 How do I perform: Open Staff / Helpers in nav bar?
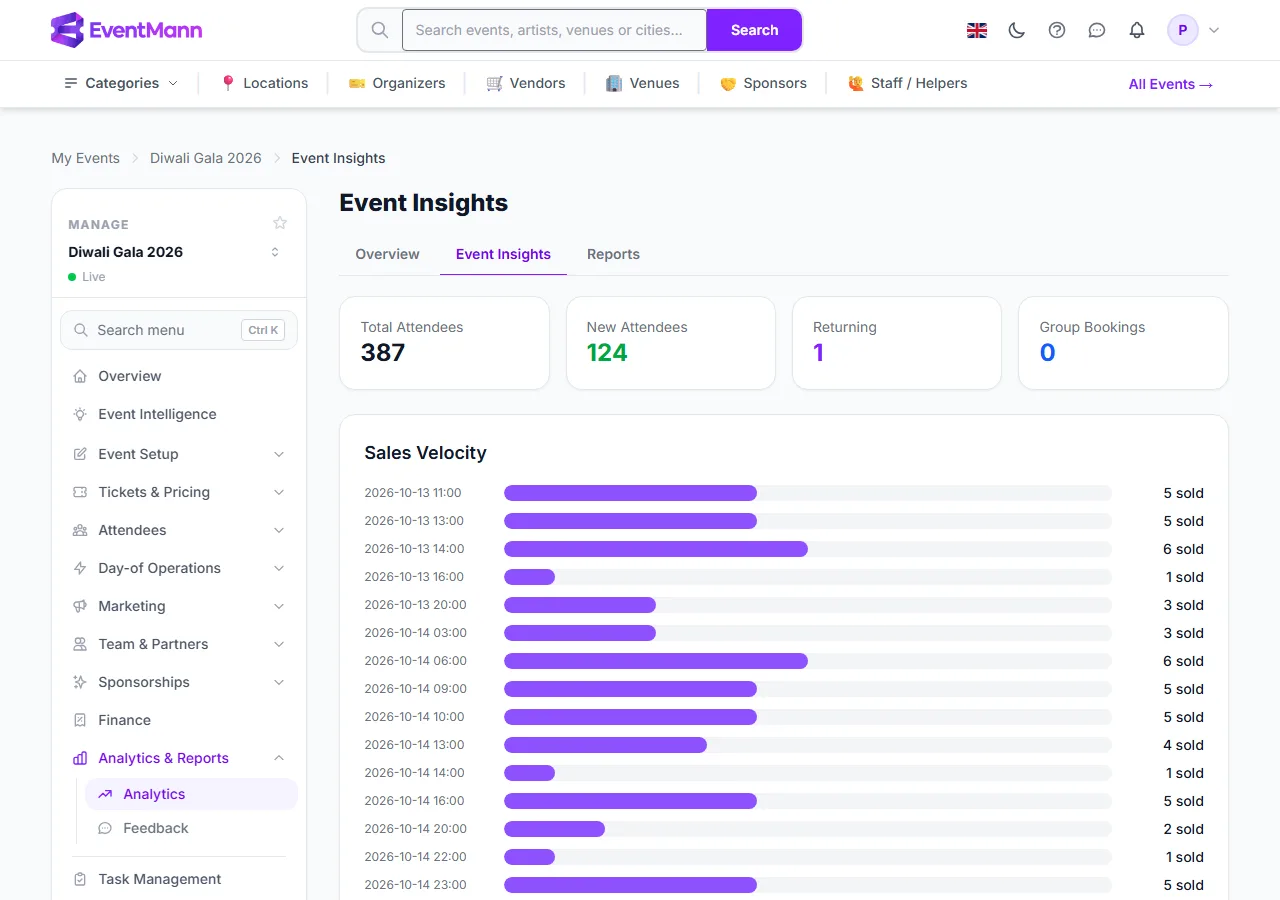[x=907, y=83]
